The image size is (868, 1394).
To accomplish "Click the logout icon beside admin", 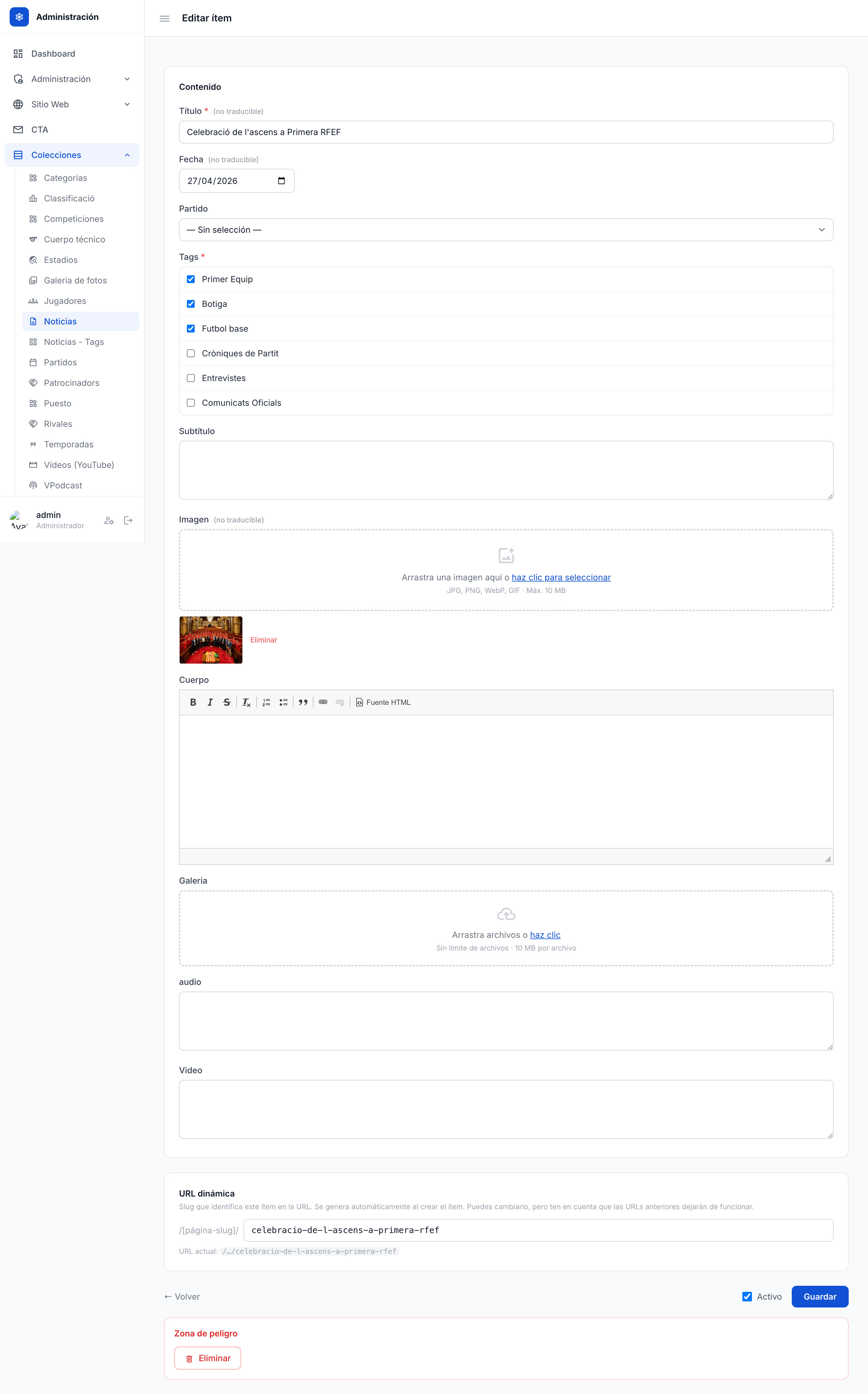I will (128, 520).
